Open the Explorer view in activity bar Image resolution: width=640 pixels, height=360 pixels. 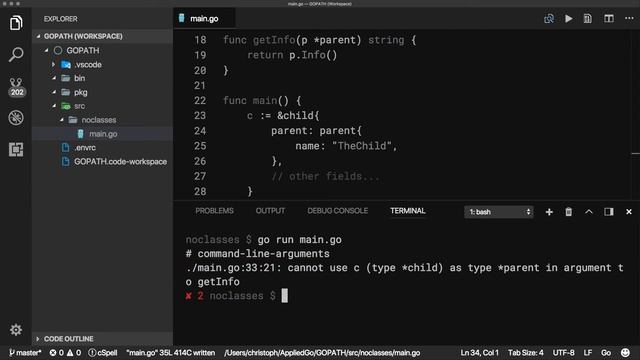tap(16, 23)
